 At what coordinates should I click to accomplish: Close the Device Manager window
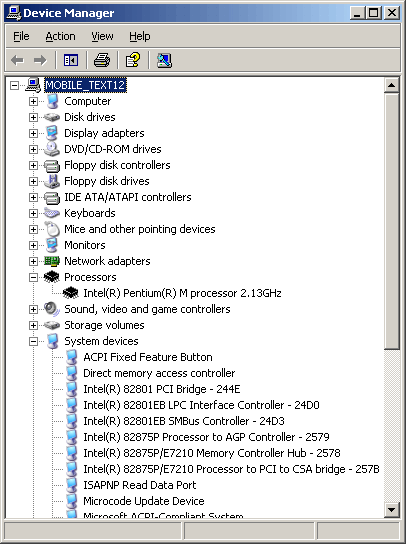[x=392, y=13]
